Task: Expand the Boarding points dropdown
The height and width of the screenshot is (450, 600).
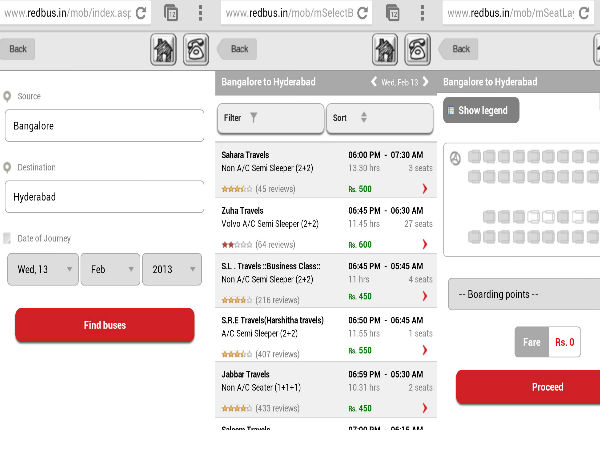Action: (523, 294)
